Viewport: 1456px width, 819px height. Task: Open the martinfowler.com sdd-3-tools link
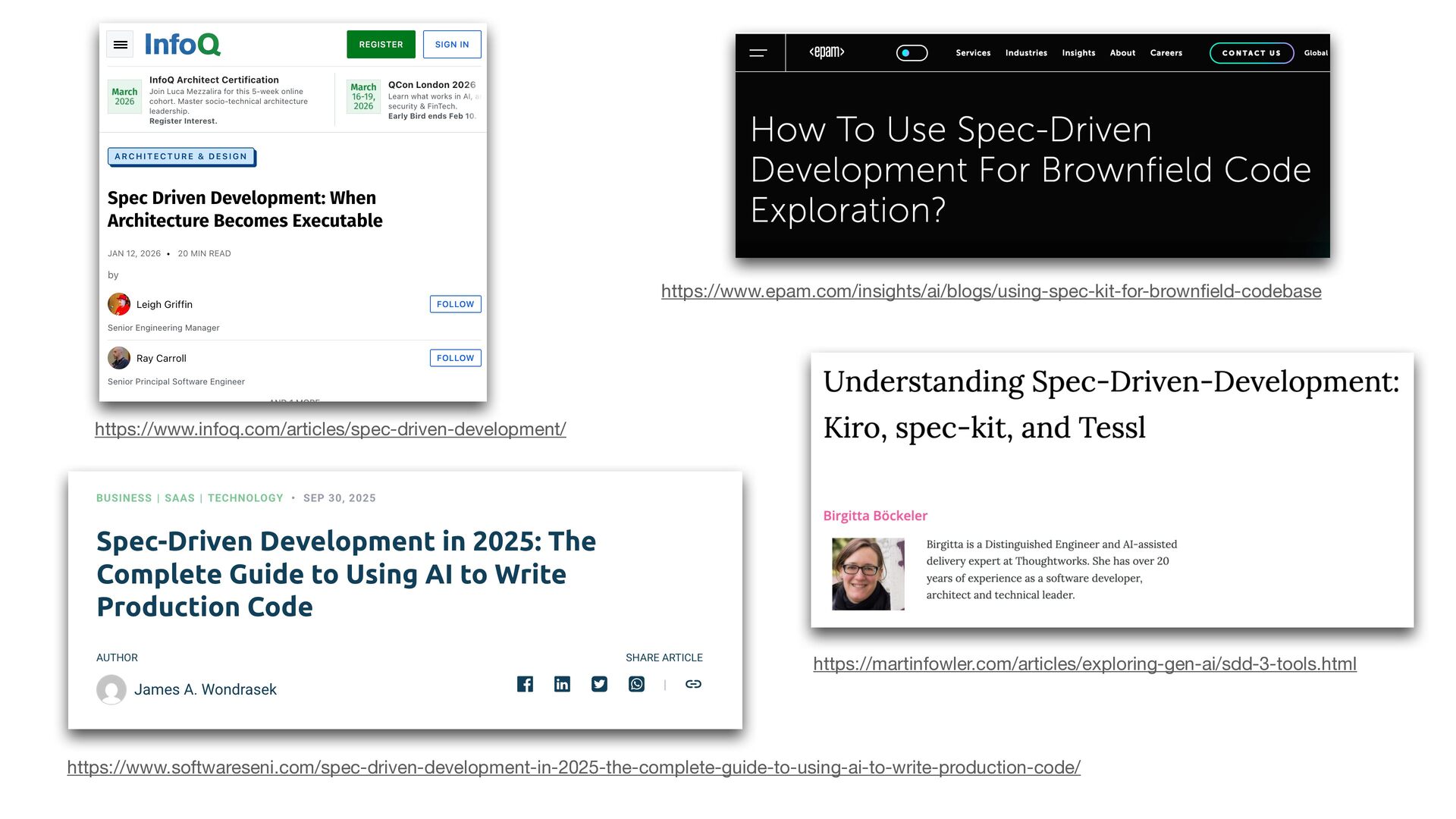[1084, 664]
